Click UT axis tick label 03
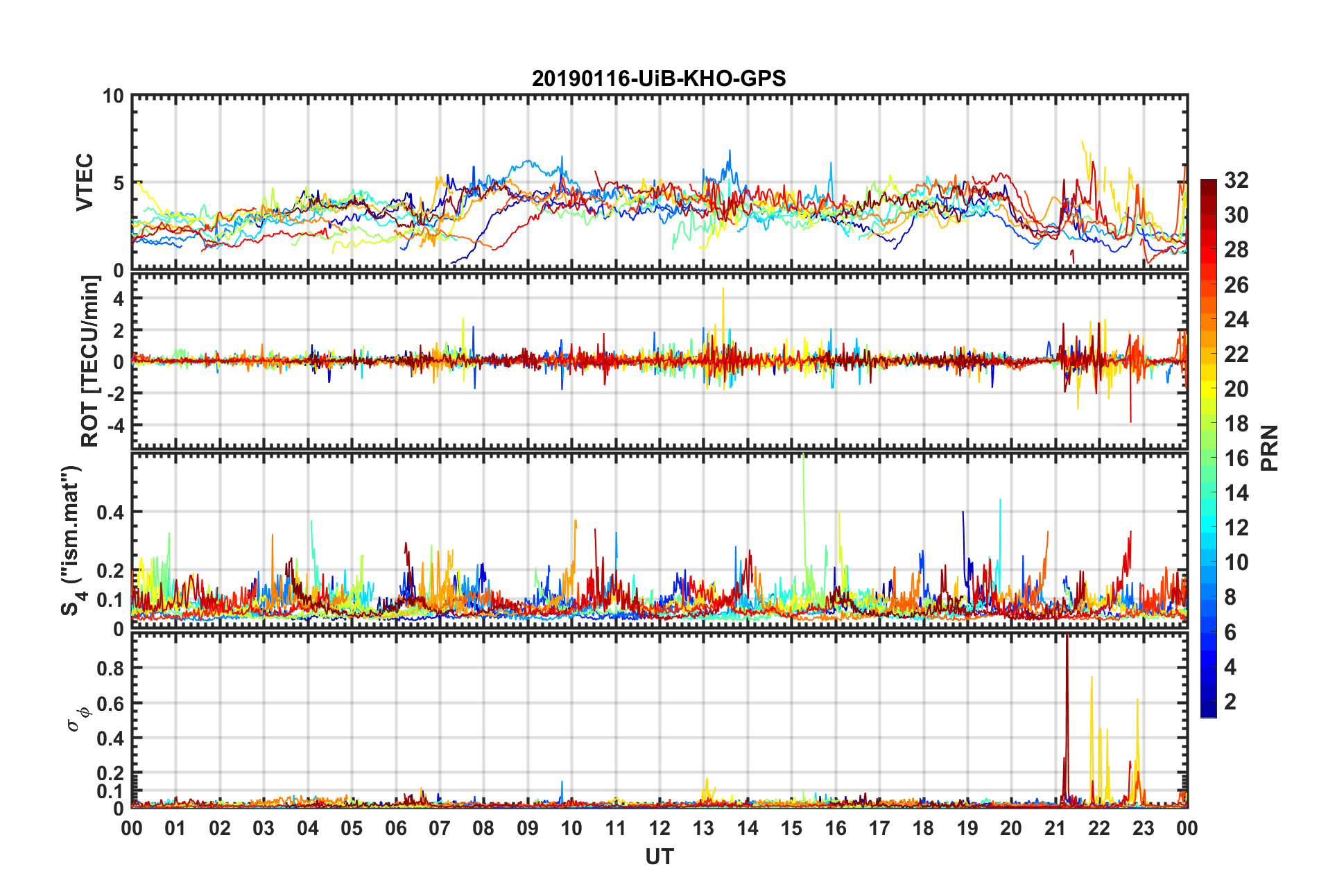1319x896 pixels. 264,828
